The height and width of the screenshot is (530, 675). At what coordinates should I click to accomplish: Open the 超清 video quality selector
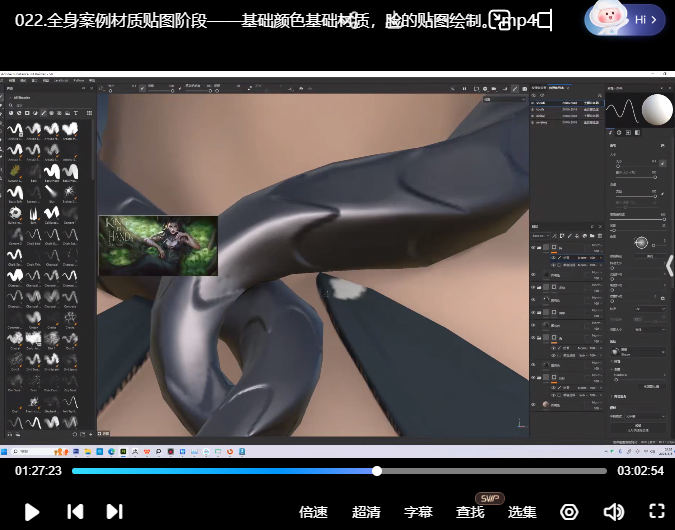tap(366, 512)
